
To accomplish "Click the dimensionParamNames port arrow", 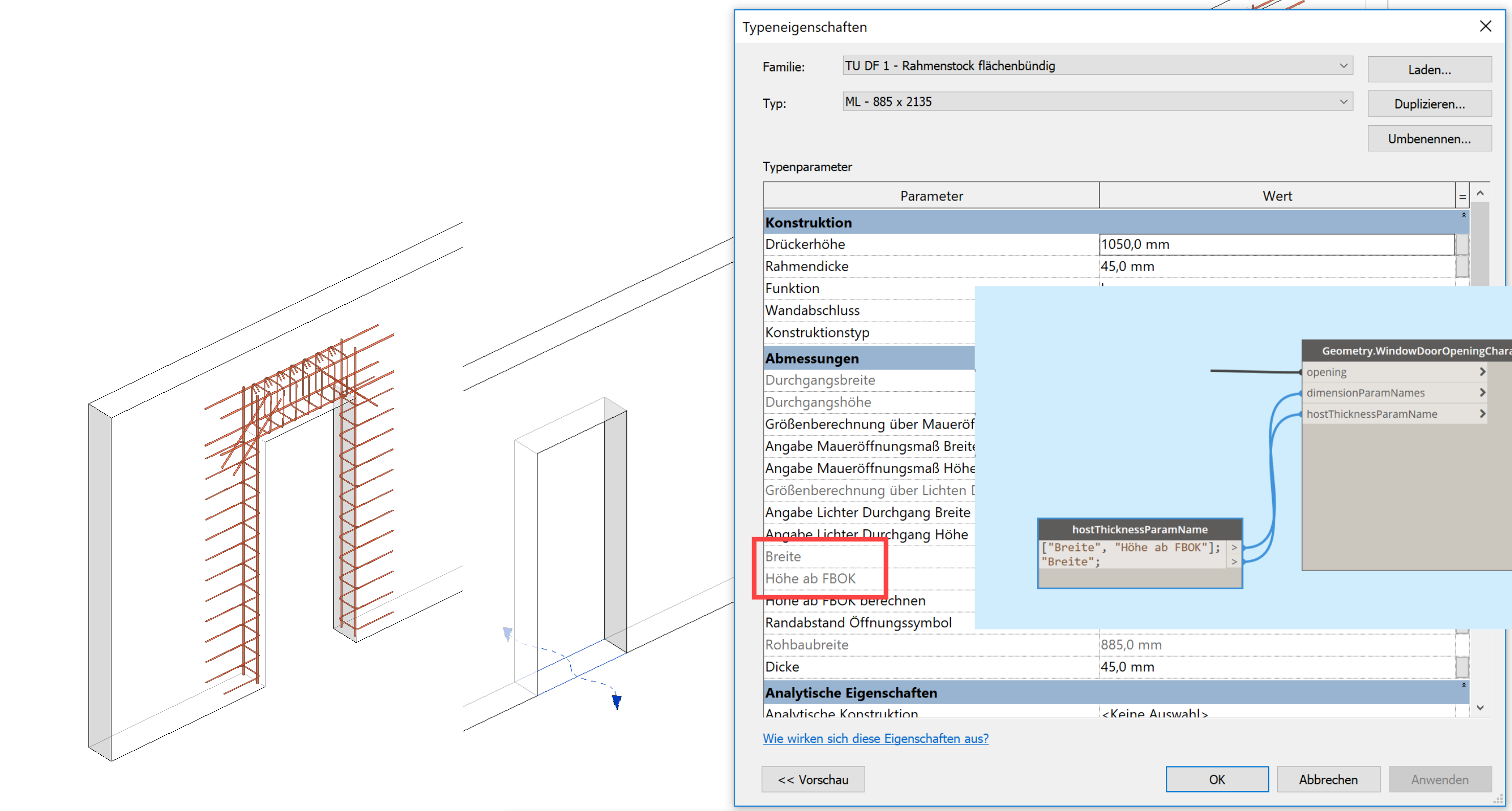I will click(x=1482, y=393).
